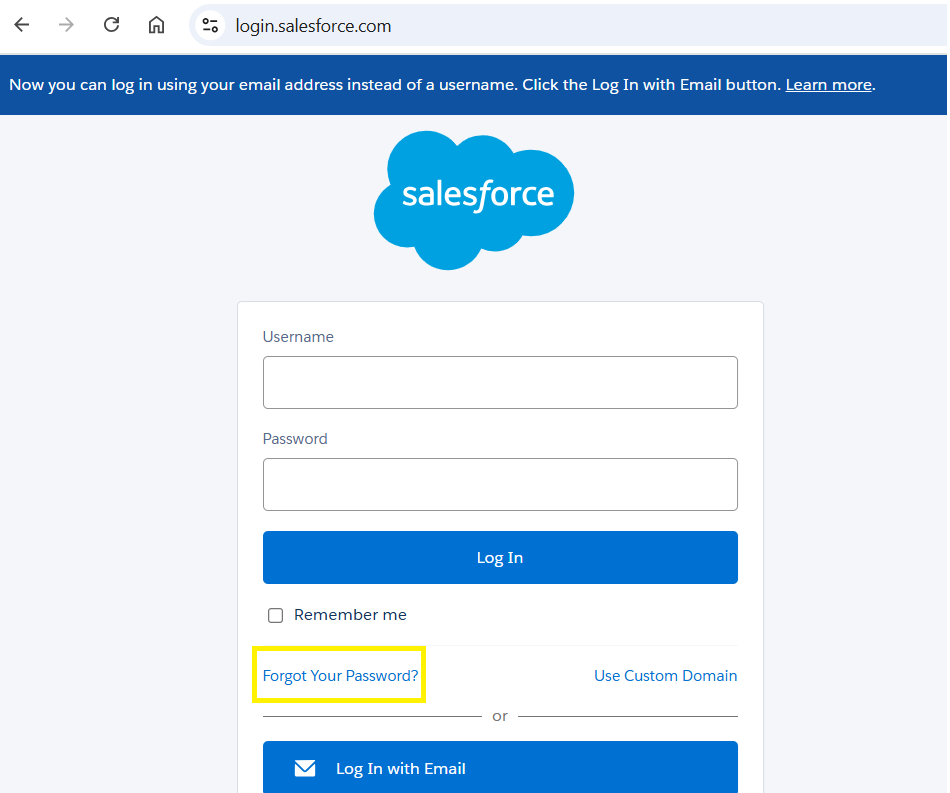The width and height of the screenshot is (950, 793).
Task: Tick the Remember me checkbox
Action: [x=276, y=615]
